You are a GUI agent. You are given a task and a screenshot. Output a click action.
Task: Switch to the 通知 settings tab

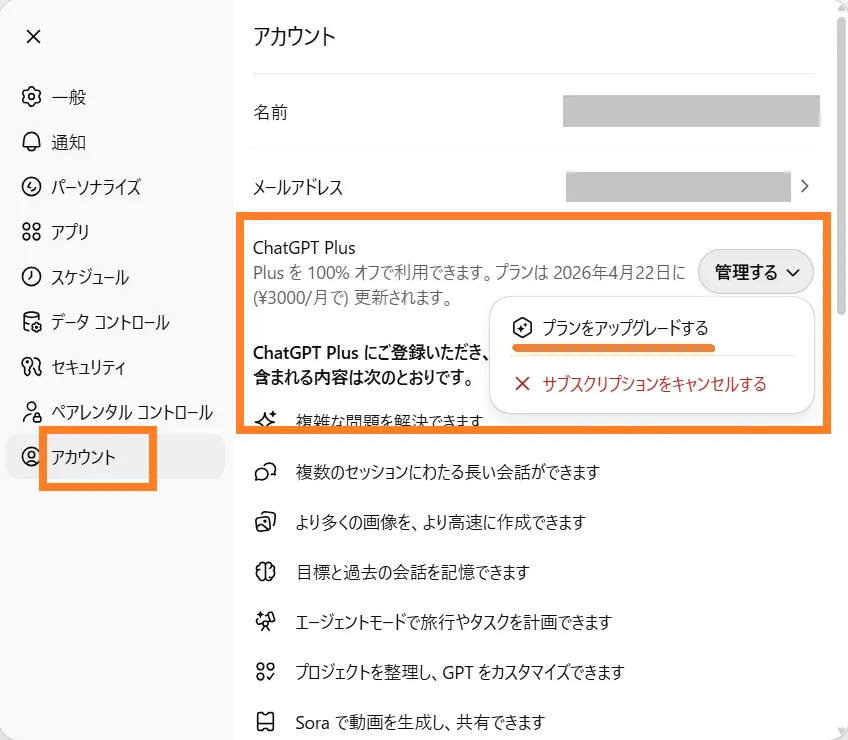pos(69,142)
